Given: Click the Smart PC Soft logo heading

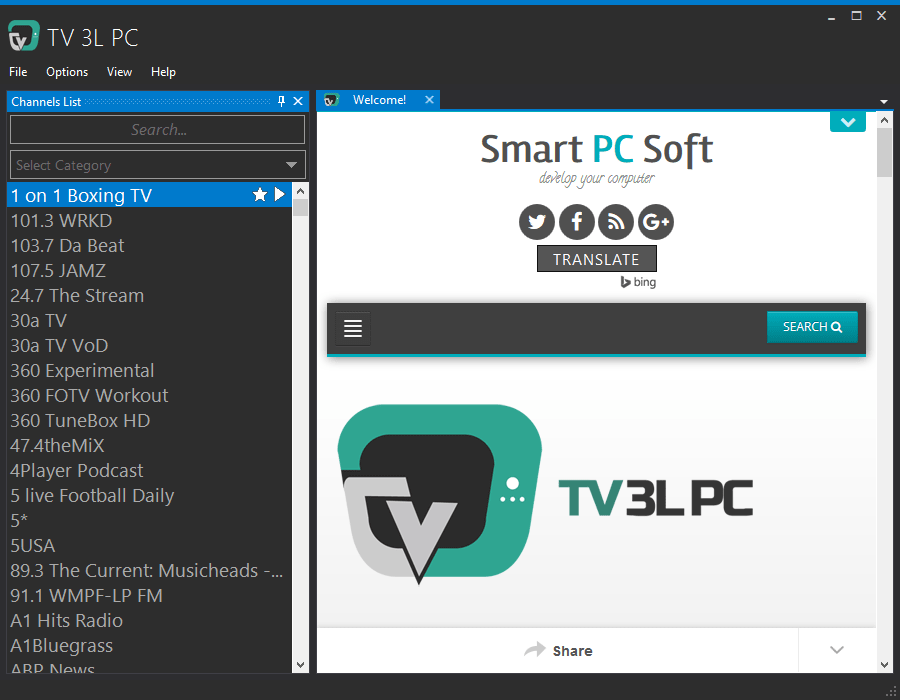Looking at the screenshot, I should 596,149.
